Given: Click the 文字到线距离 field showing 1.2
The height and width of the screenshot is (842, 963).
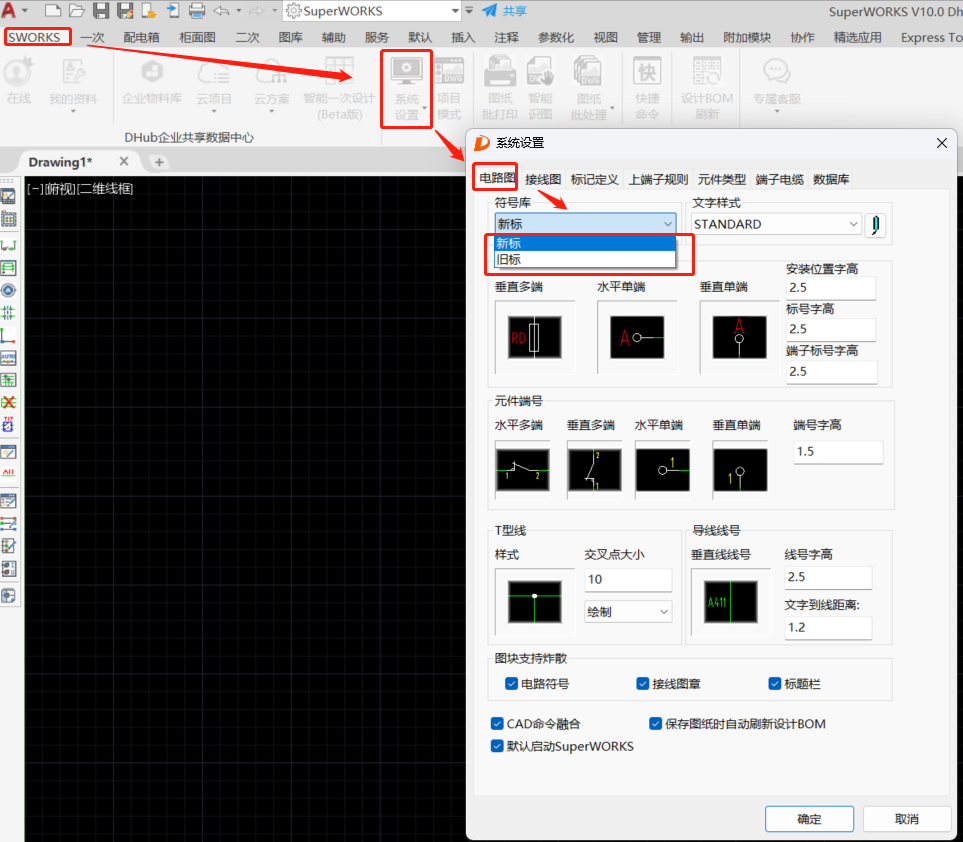Looking at the screenshot, I should tap(828, 627).
